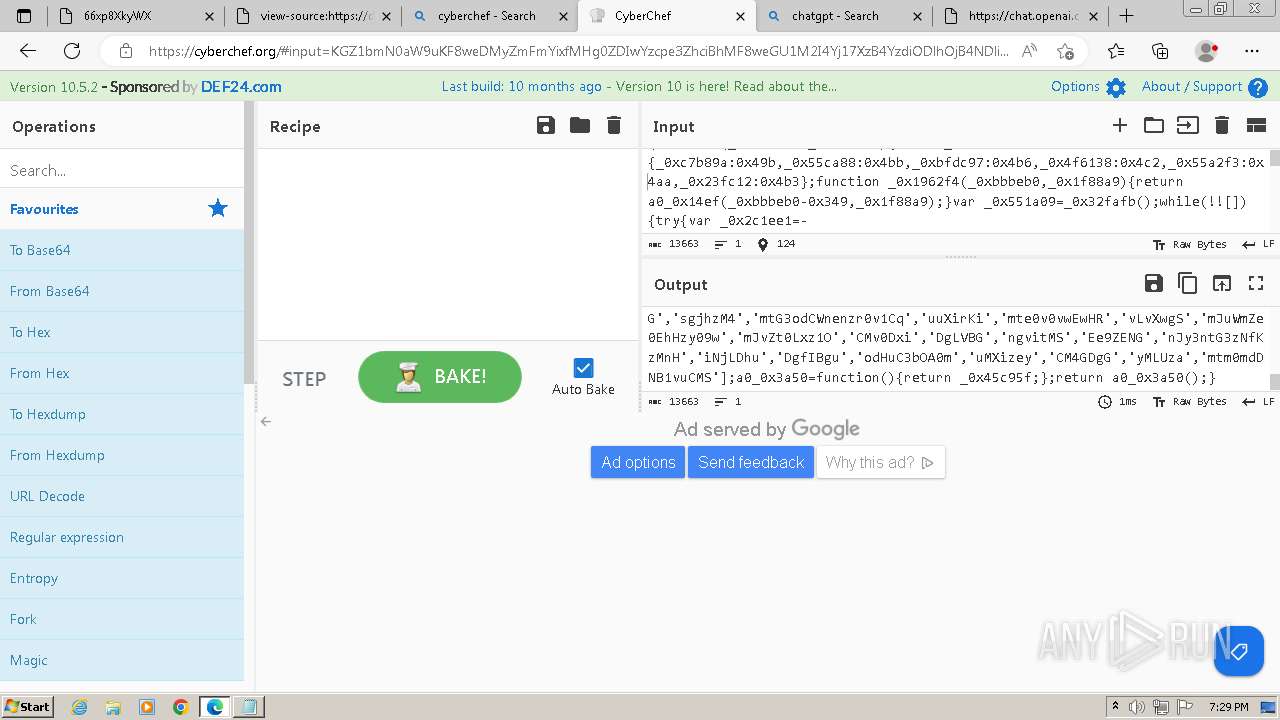Screen dimensions: 1280x720
Task: Load a saved recipe folder icon
Action: tap(580, 125)
